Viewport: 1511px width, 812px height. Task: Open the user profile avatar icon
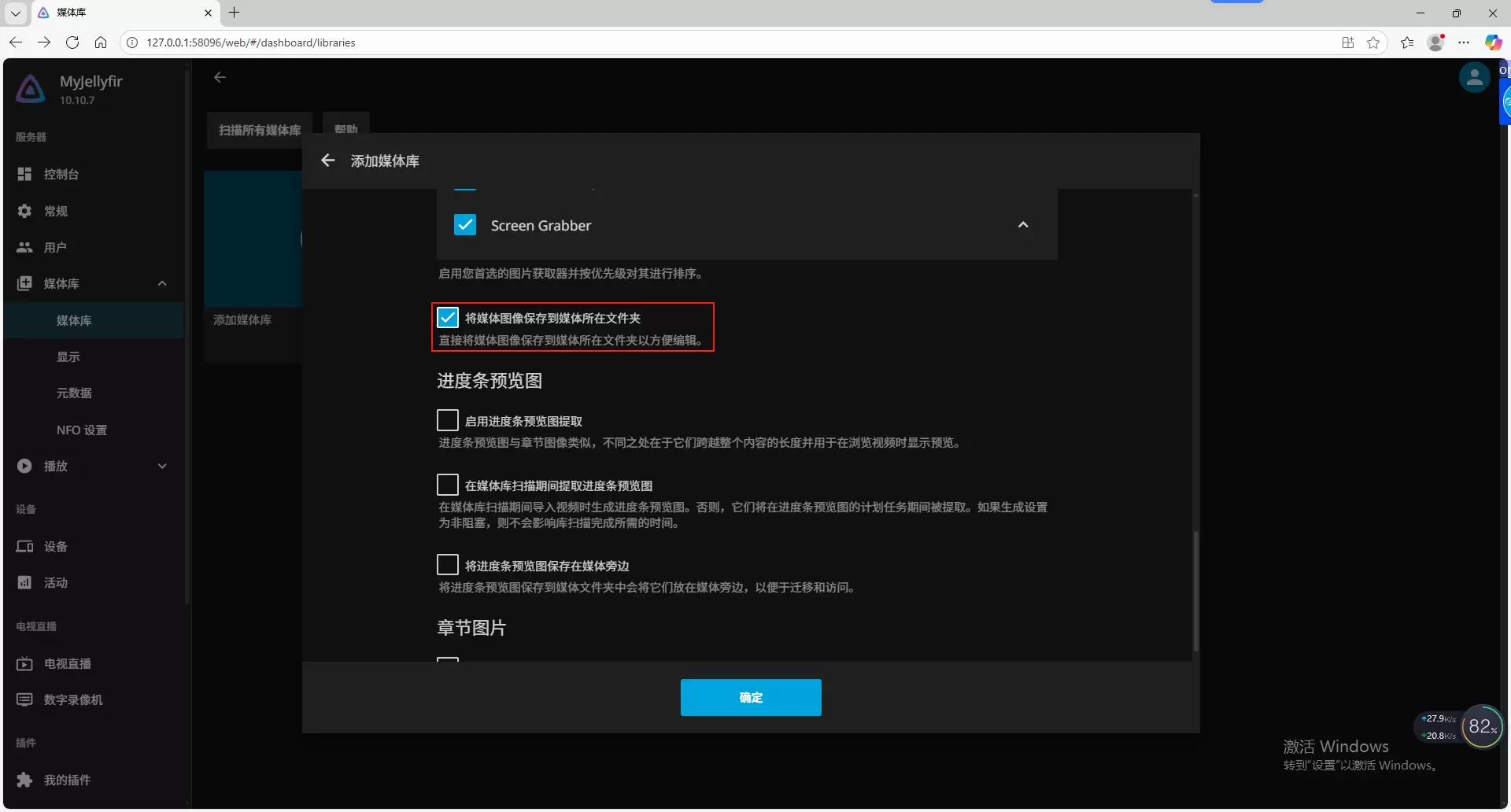(1473, 78)
